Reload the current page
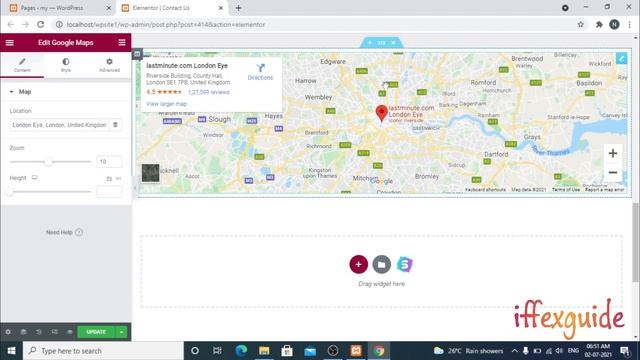The width and height of the screenshot is (640, 360). [40, 24]
